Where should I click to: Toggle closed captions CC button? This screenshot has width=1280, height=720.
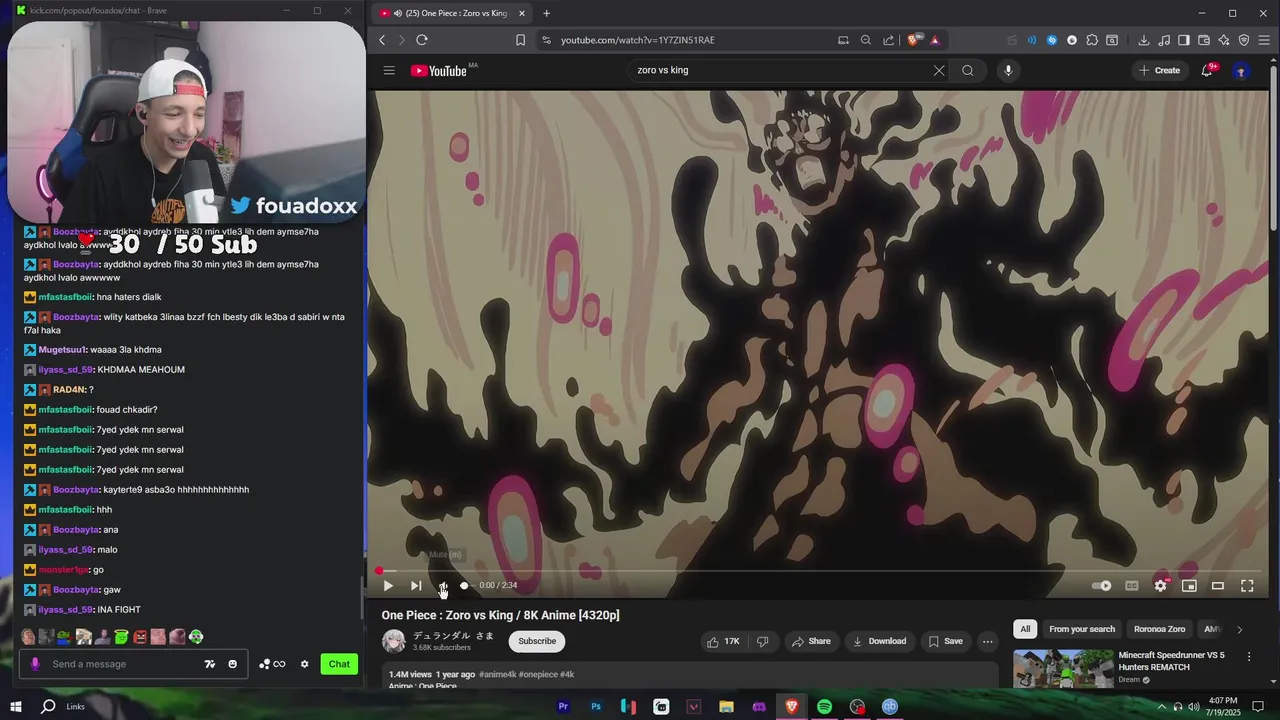coord(1132,586)
